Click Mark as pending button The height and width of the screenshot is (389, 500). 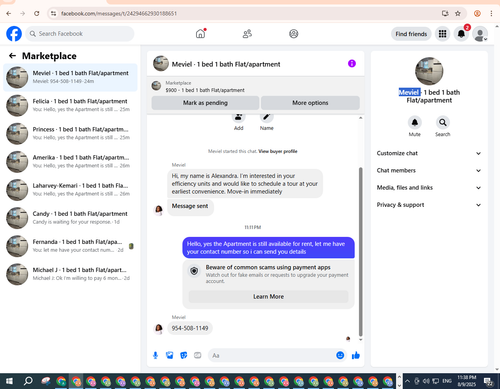(x=205, y=103)
